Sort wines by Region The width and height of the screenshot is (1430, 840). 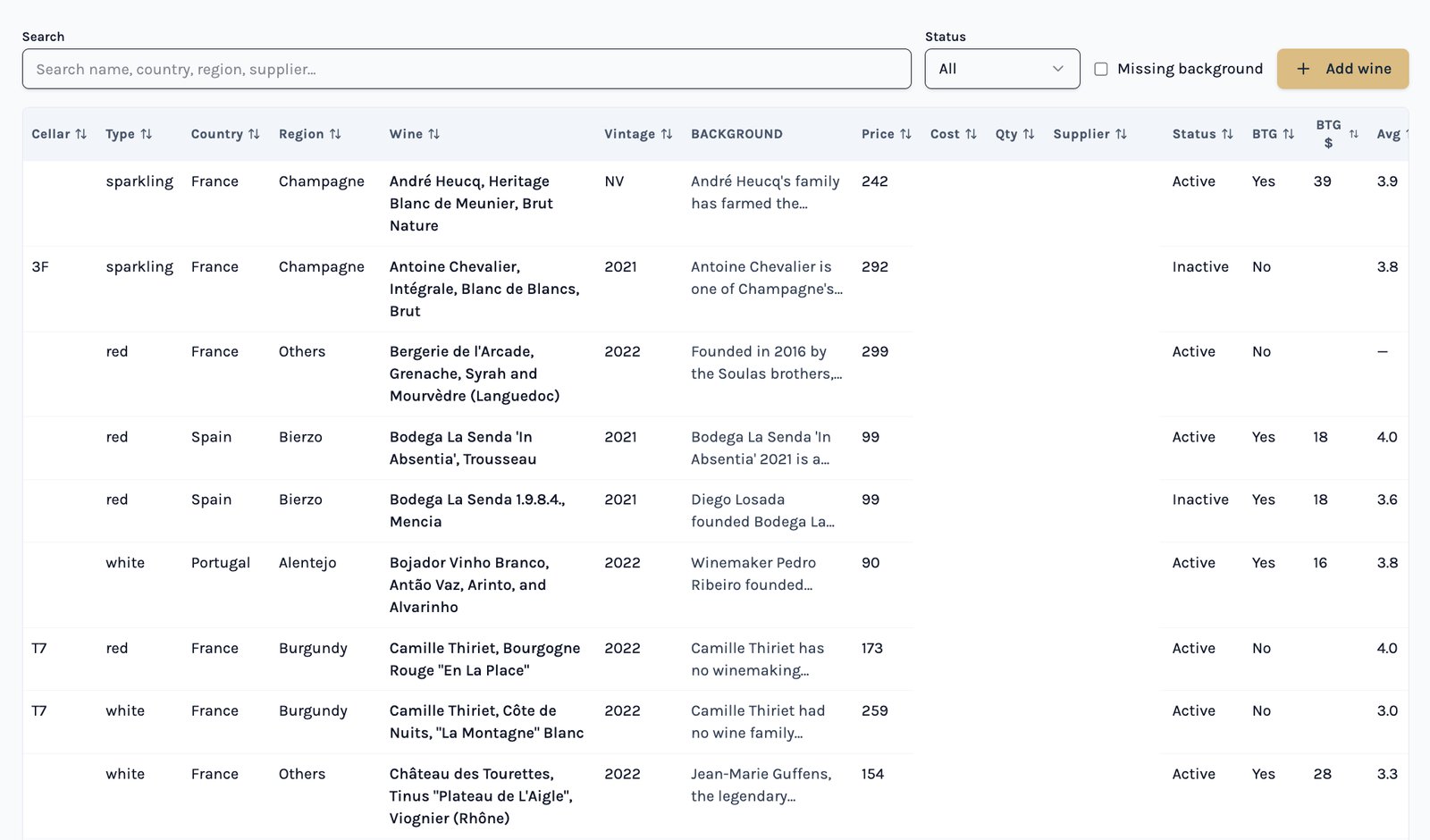pos(310,134)
